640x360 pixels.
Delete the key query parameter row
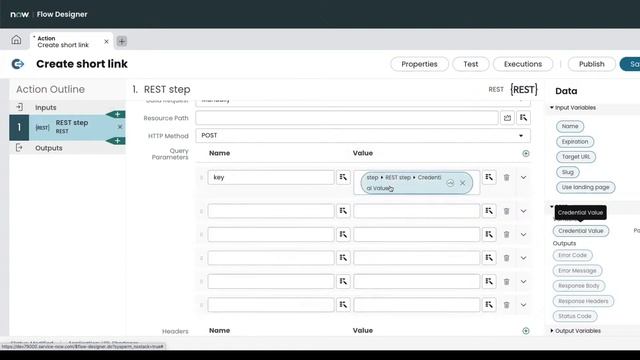507,178
